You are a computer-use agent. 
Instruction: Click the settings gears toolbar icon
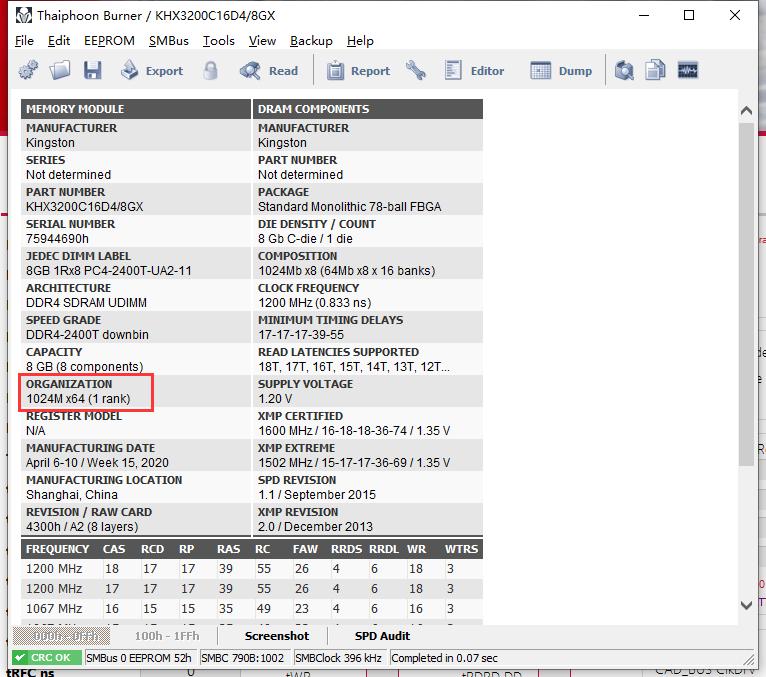tap(28, 71)
